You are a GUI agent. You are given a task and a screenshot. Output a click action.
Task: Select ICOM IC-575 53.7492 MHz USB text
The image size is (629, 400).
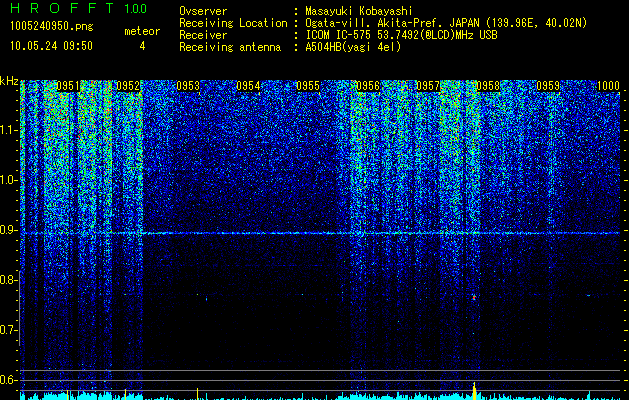point(401,35)
